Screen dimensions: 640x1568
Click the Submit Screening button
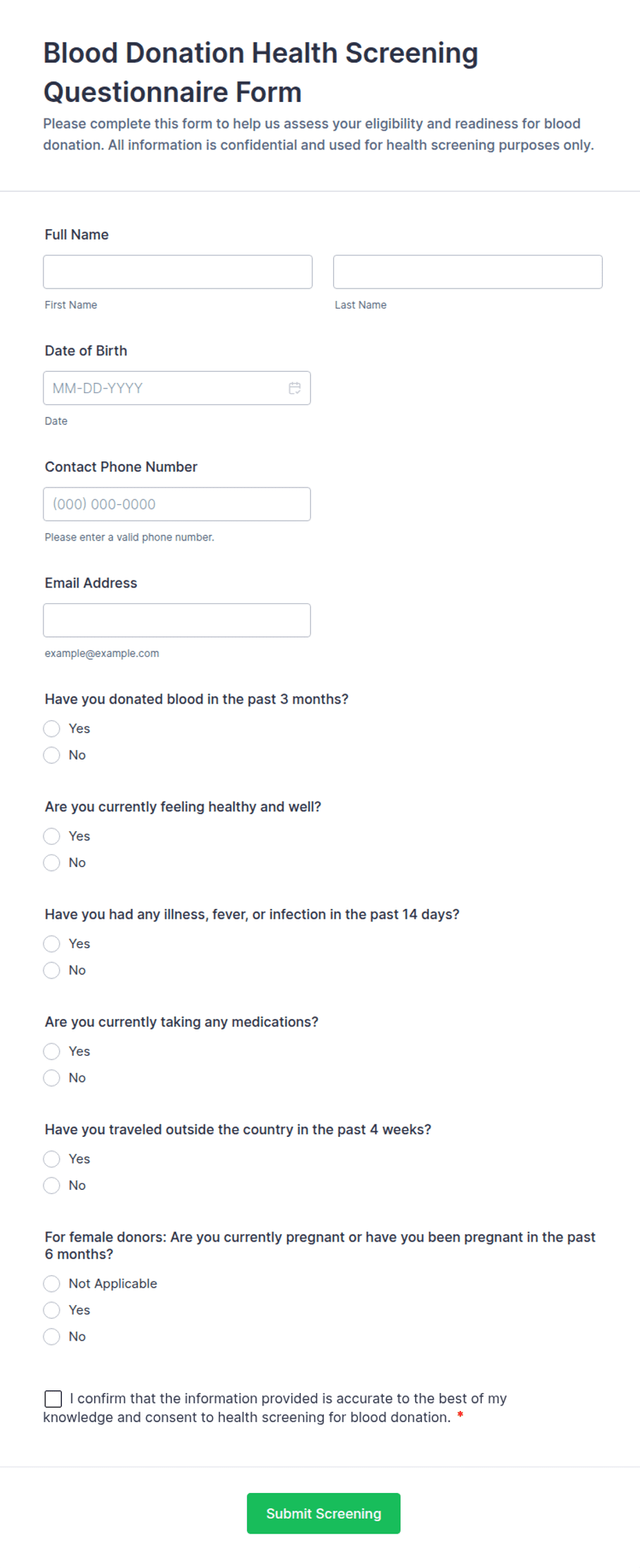tap(323, 1514)
